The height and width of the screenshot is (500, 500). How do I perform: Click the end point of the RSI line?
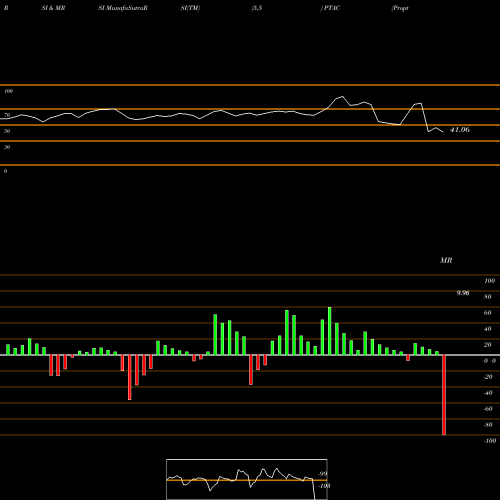tap(443, 132)
